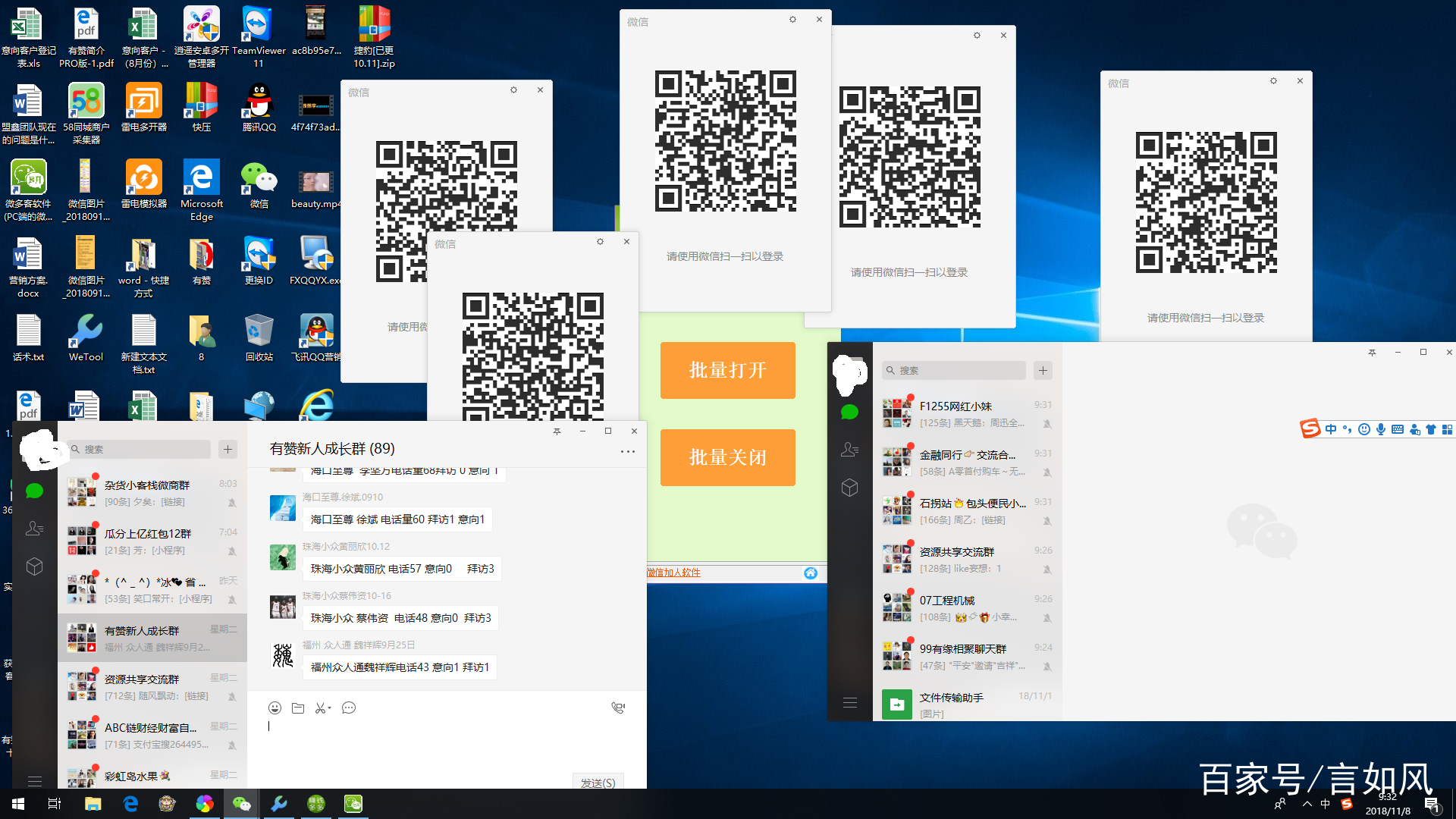Image resolution: width=1456 pixels, height=819 pixels.
Task: Start a voice or video call
Action: (618, 708)
